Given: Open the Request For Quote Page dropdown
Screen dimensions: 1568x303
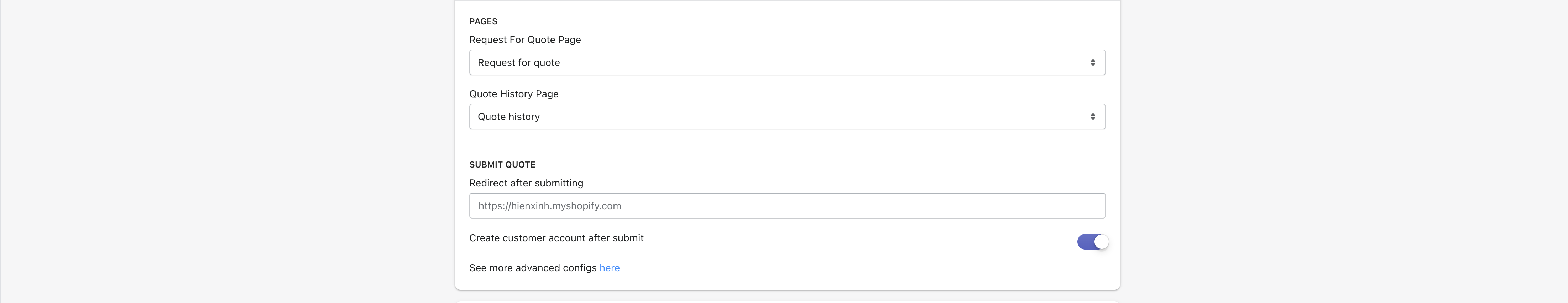Looking at the screenshot, I should (787, 62).
